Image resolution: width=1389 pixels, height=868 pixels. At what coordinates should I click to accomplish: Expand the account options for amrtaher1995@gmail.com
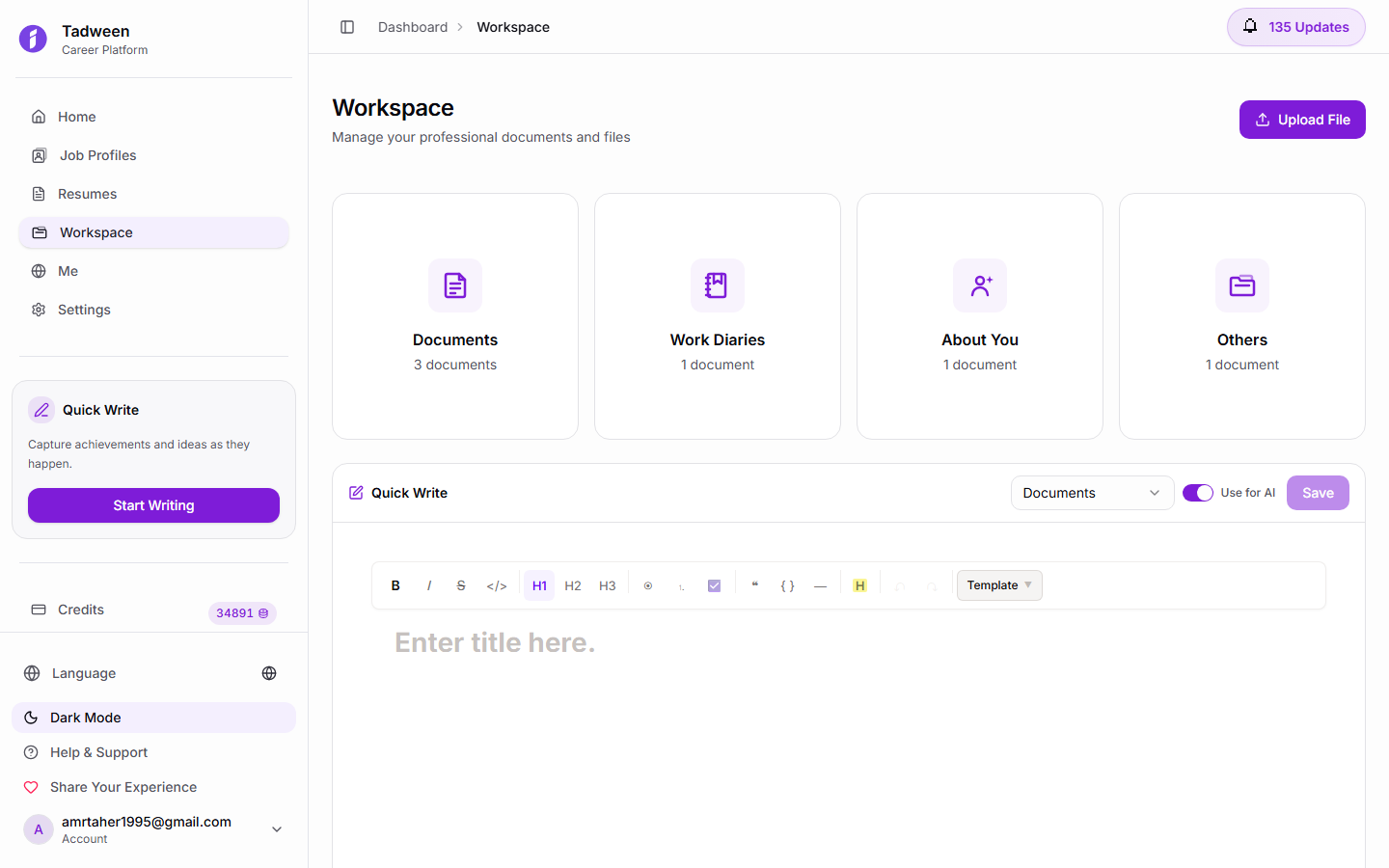point(277,828)
